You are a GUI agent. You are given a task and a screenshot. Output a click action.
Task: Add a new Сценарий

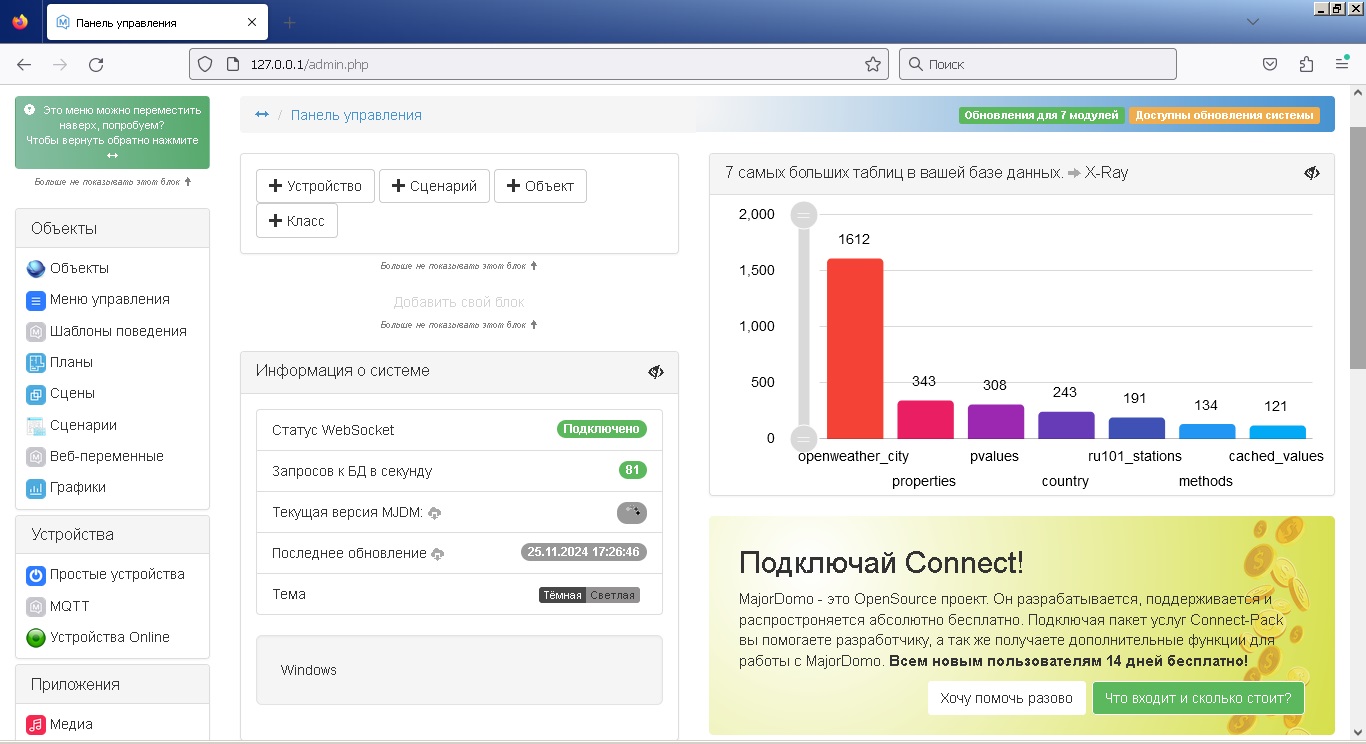[434, 186]
